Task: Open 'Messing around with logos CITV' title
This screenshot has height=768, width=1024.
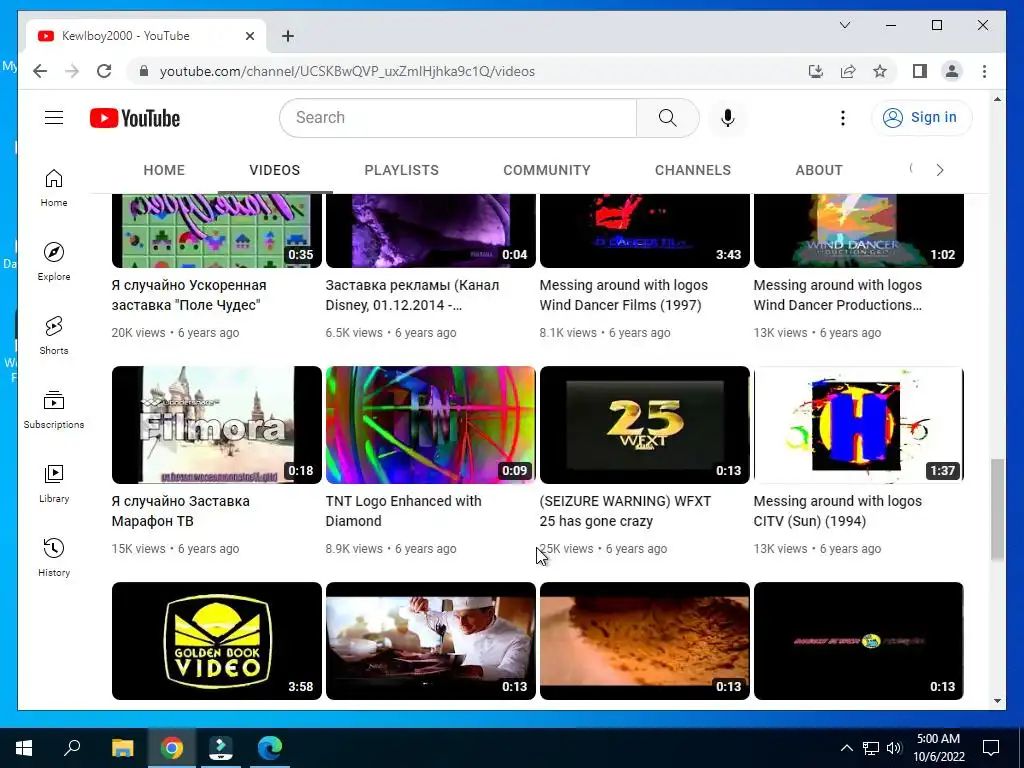Action: (x=838, y=511)
